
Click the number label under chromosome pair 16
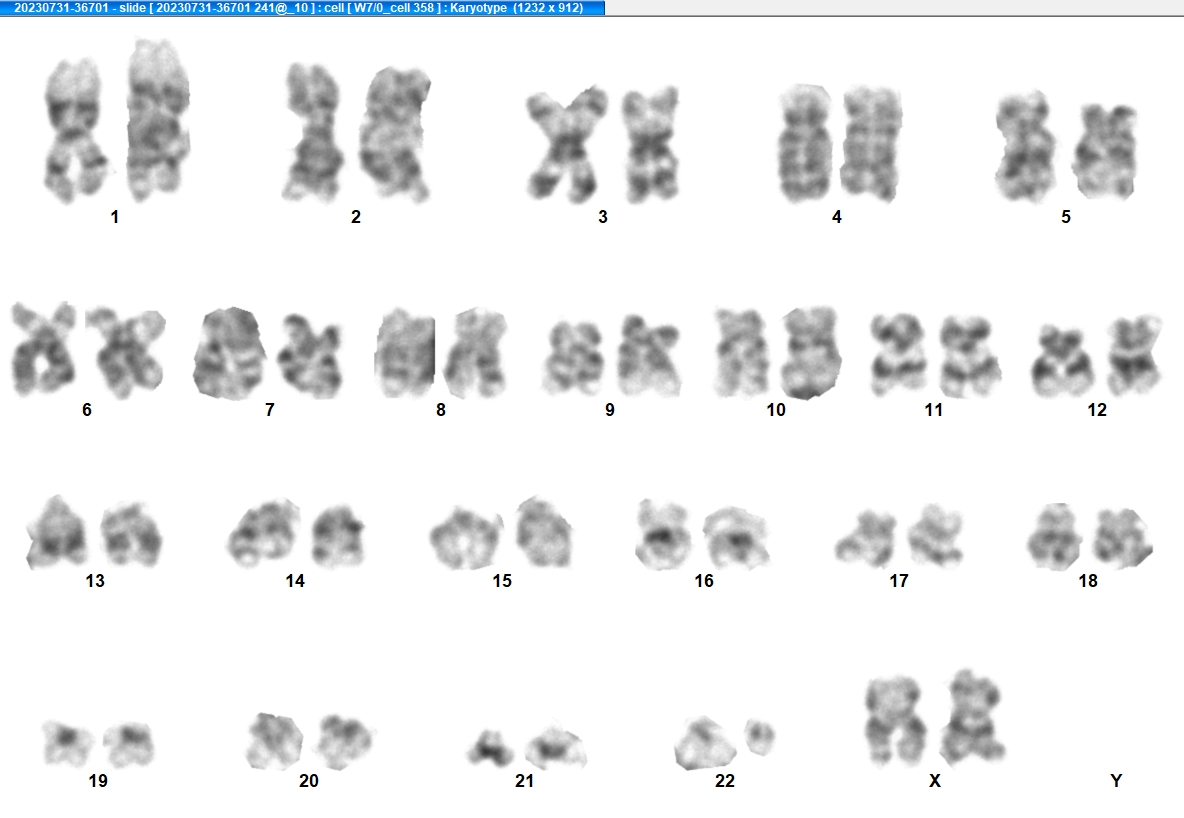(x=704, y=581)
